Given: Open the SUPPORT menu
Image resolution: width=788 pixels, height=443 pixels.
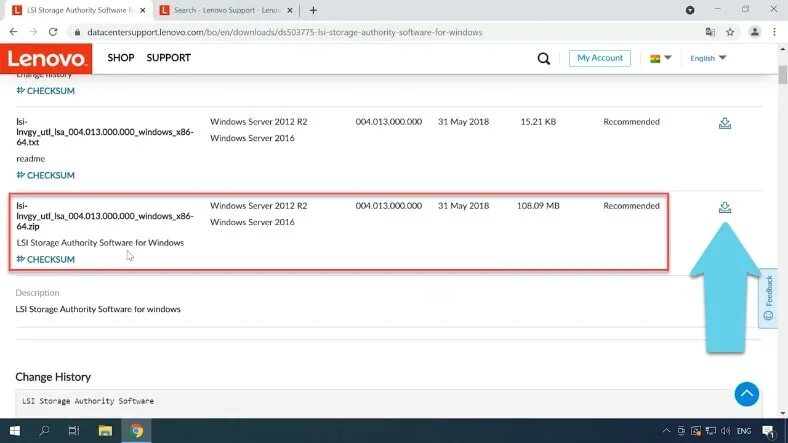Looking at the screenshot, I should click(x=168, y=58).
